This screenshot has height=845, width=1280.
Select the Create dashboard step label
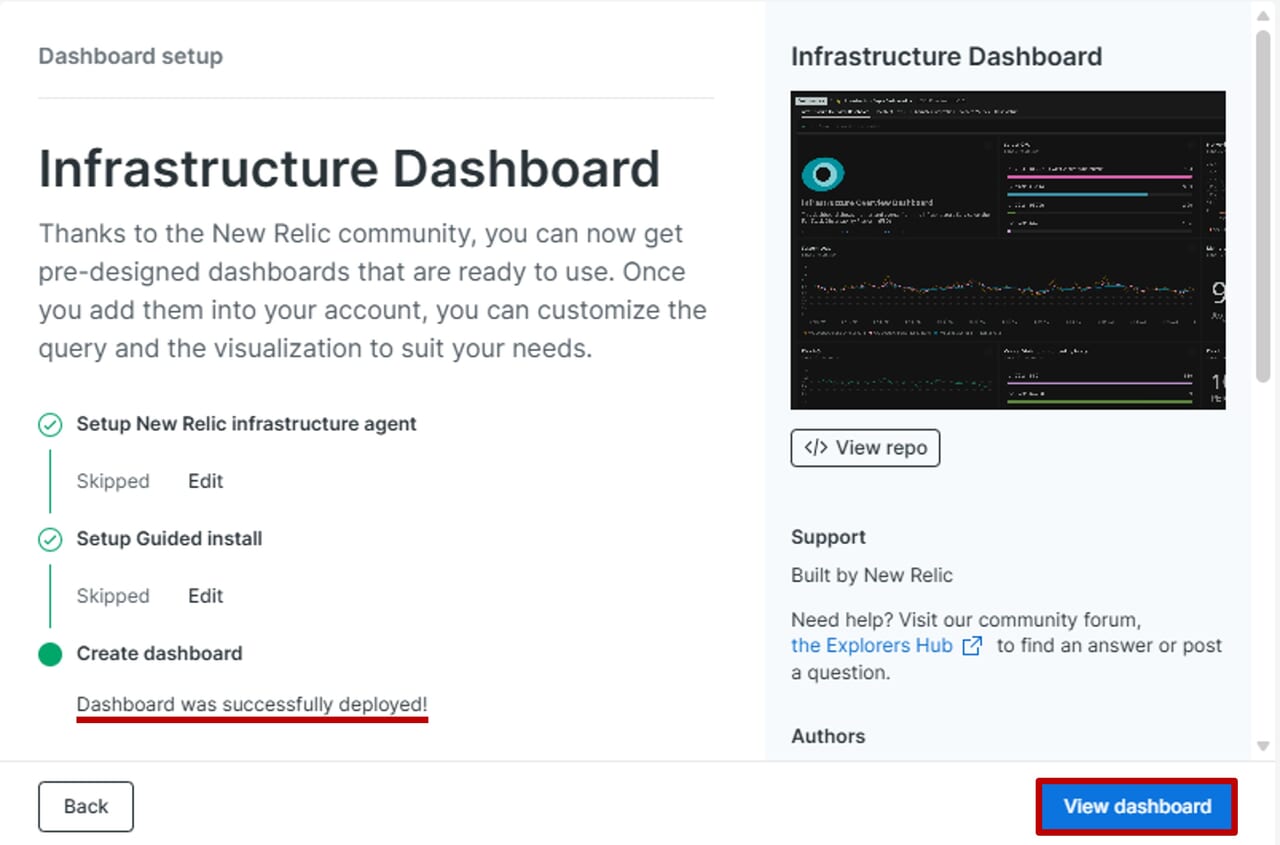pyautogui.click(x=159, y=654)
